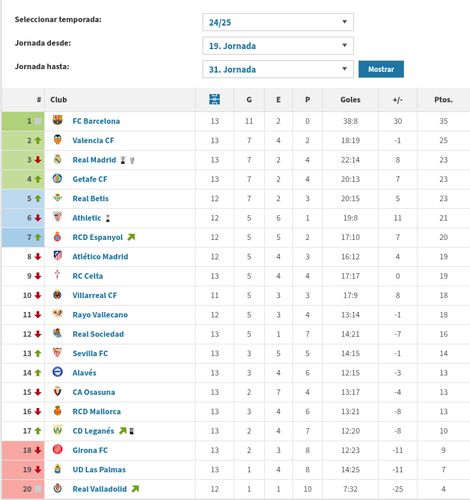This screenshot has height=500, width=470.
Task: Click the FC Barcelona club crest
Action: click(x=58, y=120)
